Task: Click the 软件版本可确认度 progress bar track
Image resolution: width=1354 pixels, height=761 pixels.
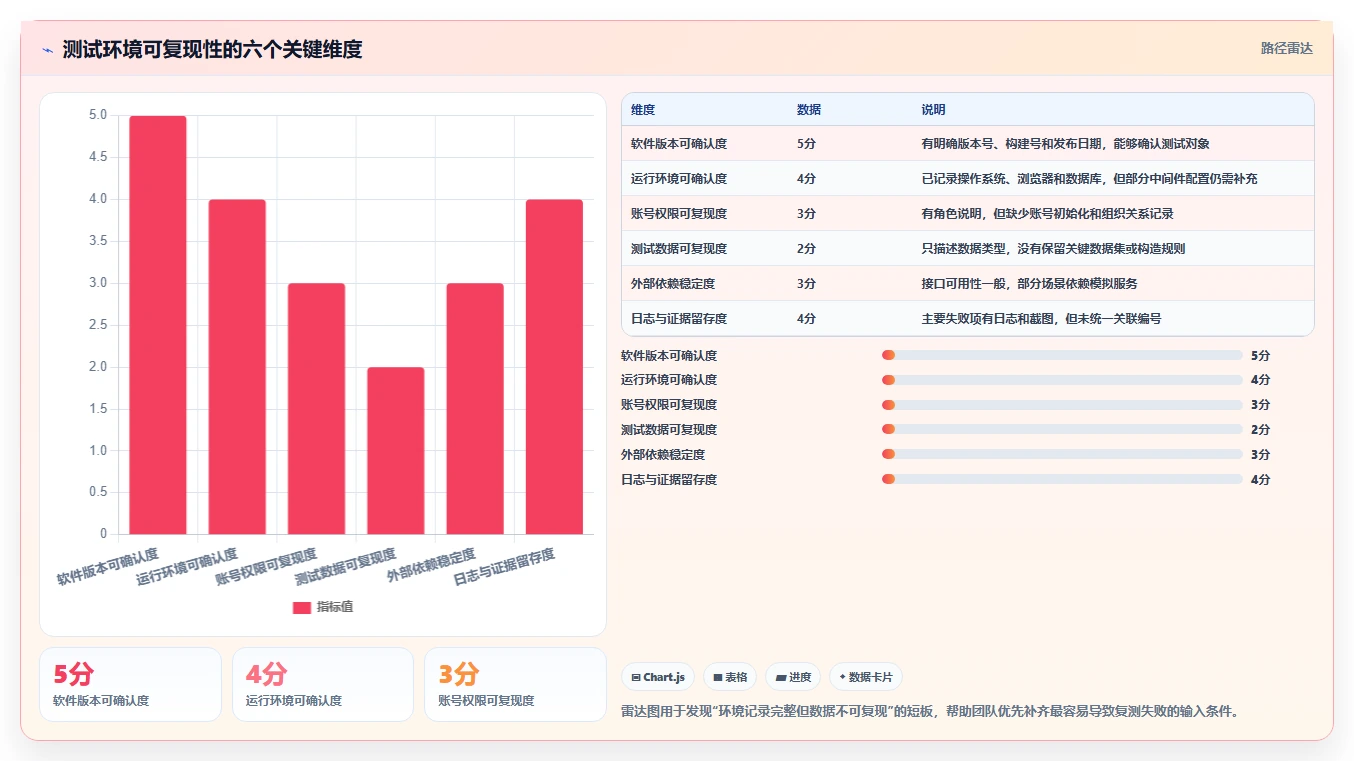Action: (1062, 355)
